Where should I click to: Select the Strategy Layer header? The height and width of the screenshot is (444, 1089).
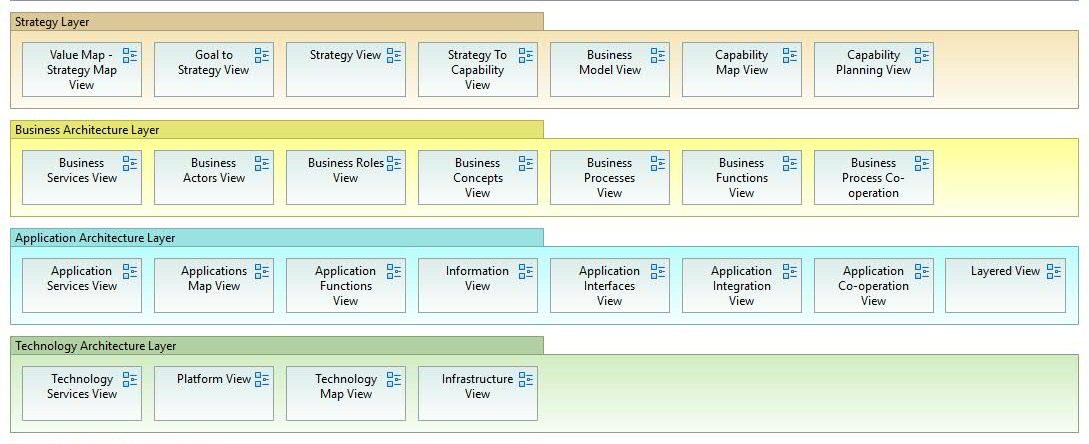(x=276, y=21)
